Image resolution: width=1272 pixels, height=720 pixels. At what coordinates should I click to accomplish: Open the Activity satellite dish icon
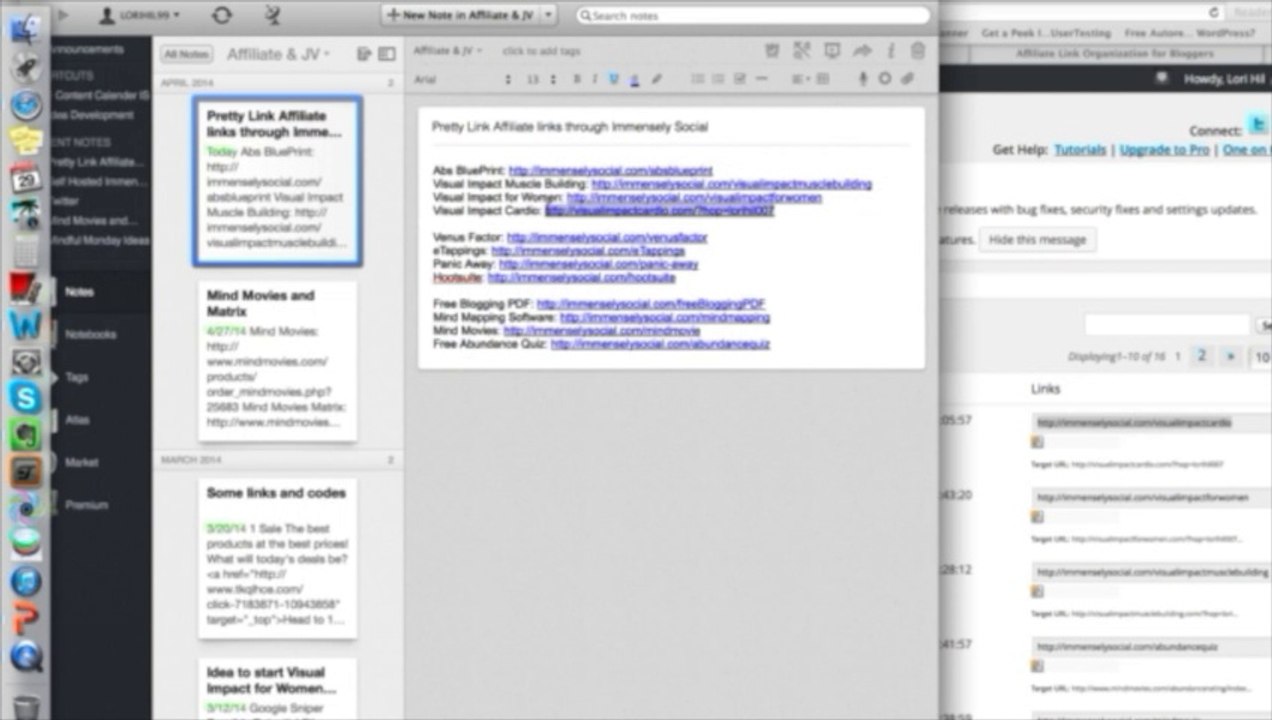click(x=272, y=15)
